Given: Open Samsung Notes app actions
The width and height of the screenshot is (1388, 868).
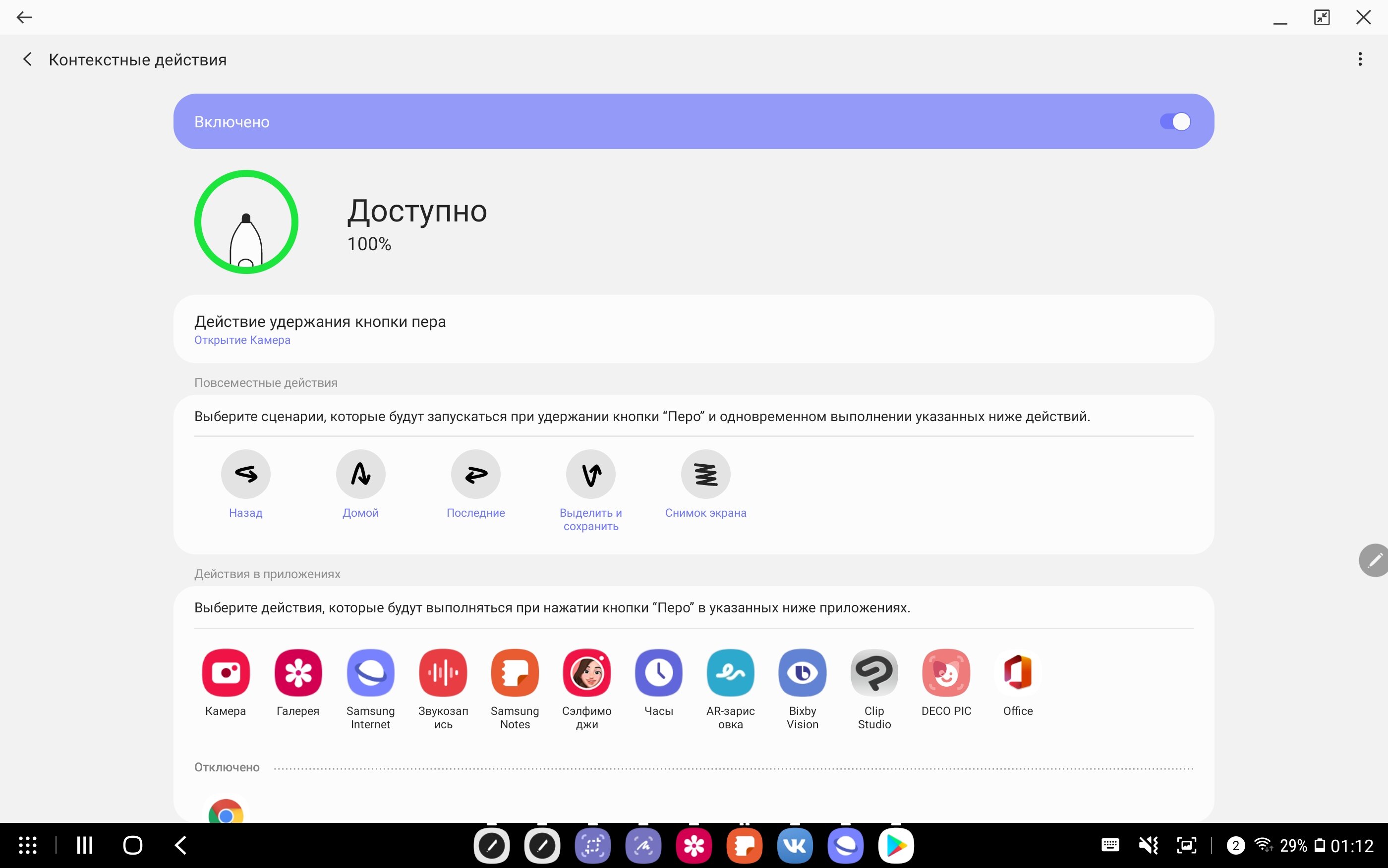Looking at the screenshot, I should (515, 690).
